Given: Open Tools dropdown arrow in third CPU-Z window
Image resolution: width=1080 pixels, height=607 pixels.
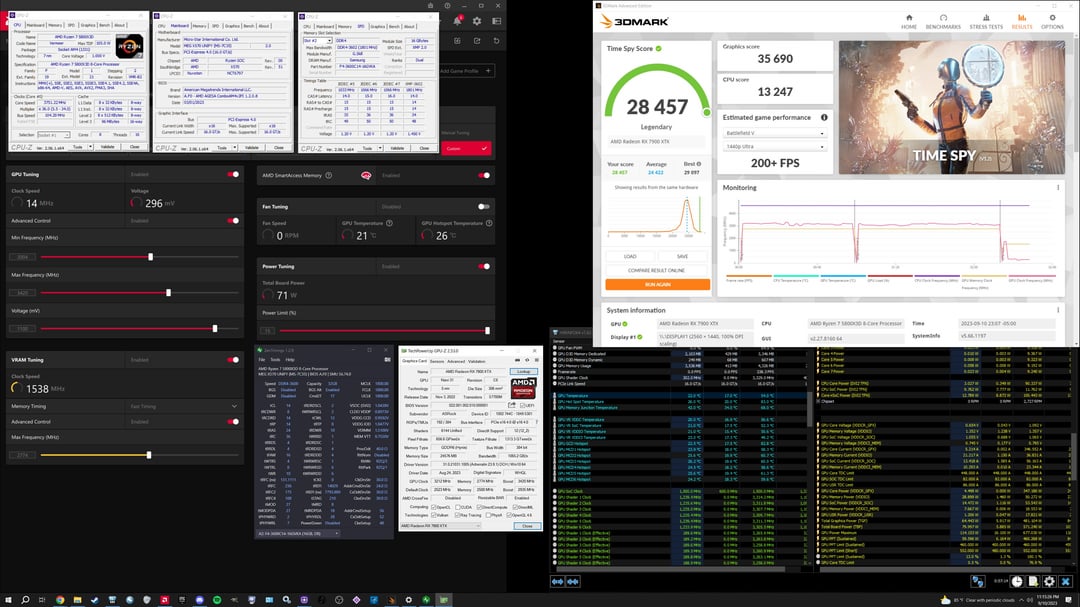Looking at the screenshot, I should click(380, 148).
